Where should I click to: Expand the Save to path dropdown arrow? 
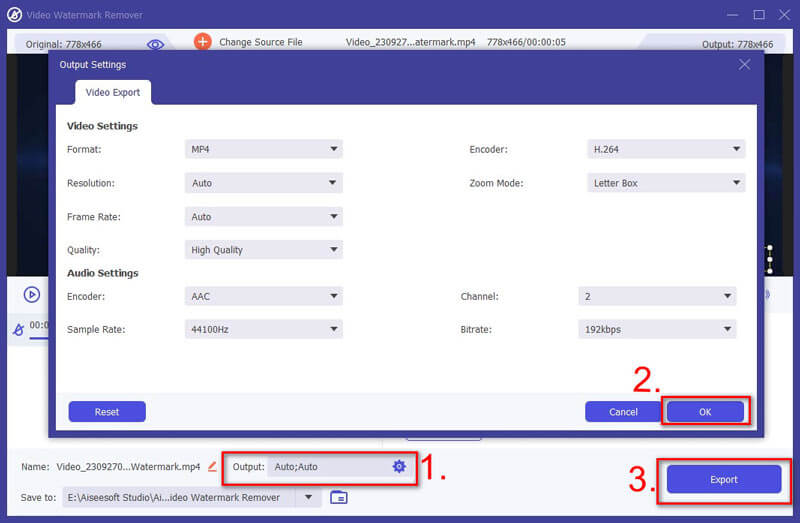point(309,497)
